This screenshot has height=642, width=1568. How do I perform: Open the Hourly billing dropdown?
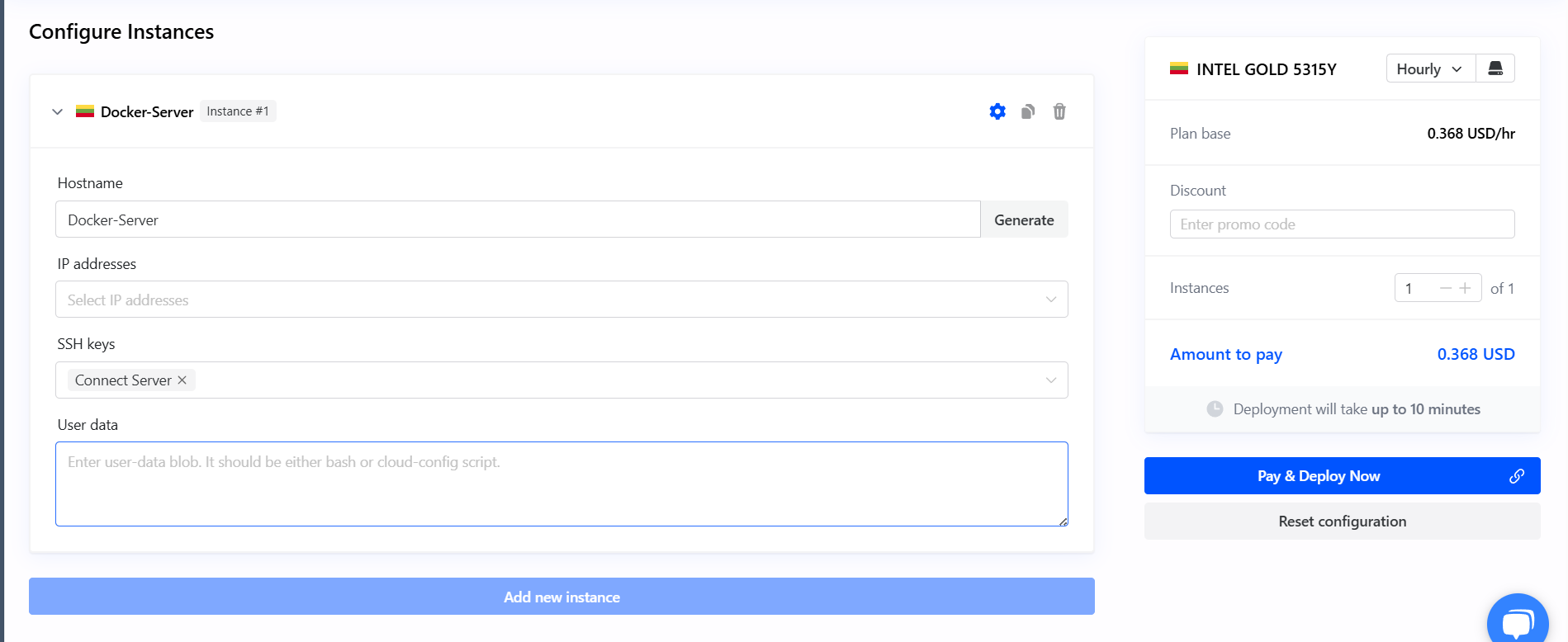pos(1429,69)
